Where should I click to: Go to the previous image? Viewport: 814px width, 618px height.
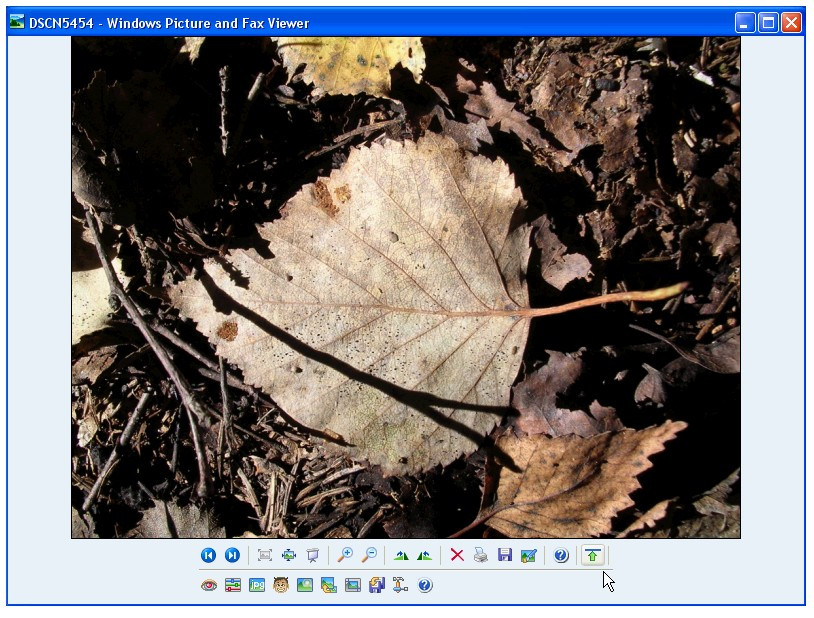point(208,555)
